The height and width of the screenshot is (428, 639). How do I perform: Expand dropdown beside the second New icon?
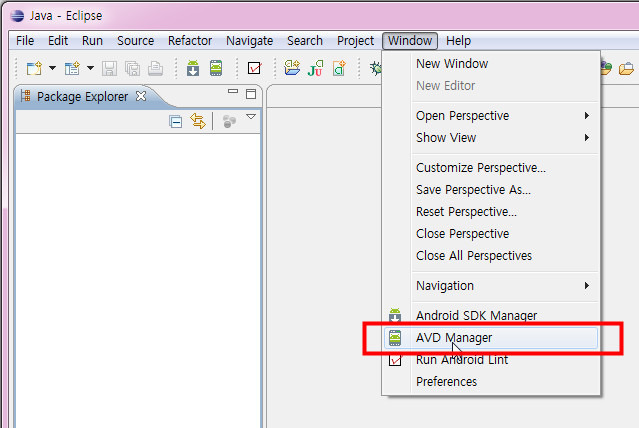pos(90,68)
